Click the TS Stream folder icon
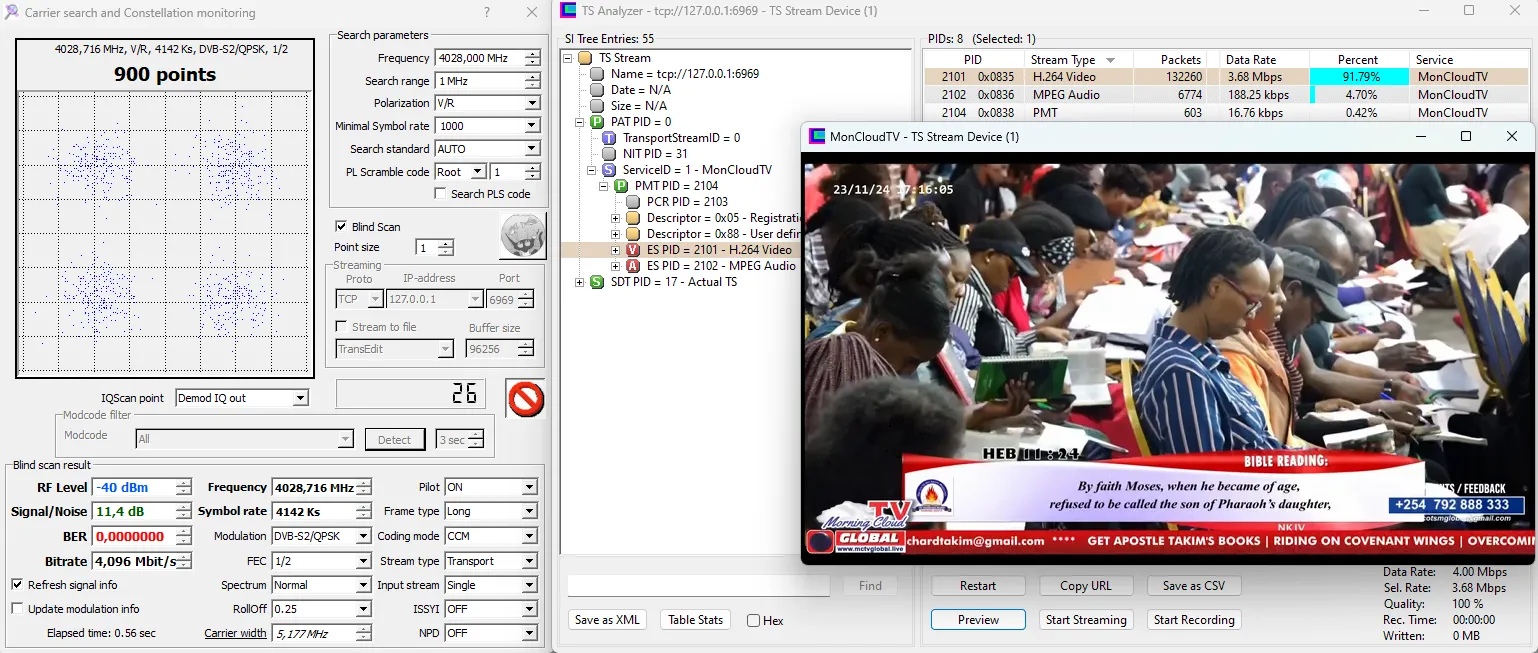 [x=585, y=58]
